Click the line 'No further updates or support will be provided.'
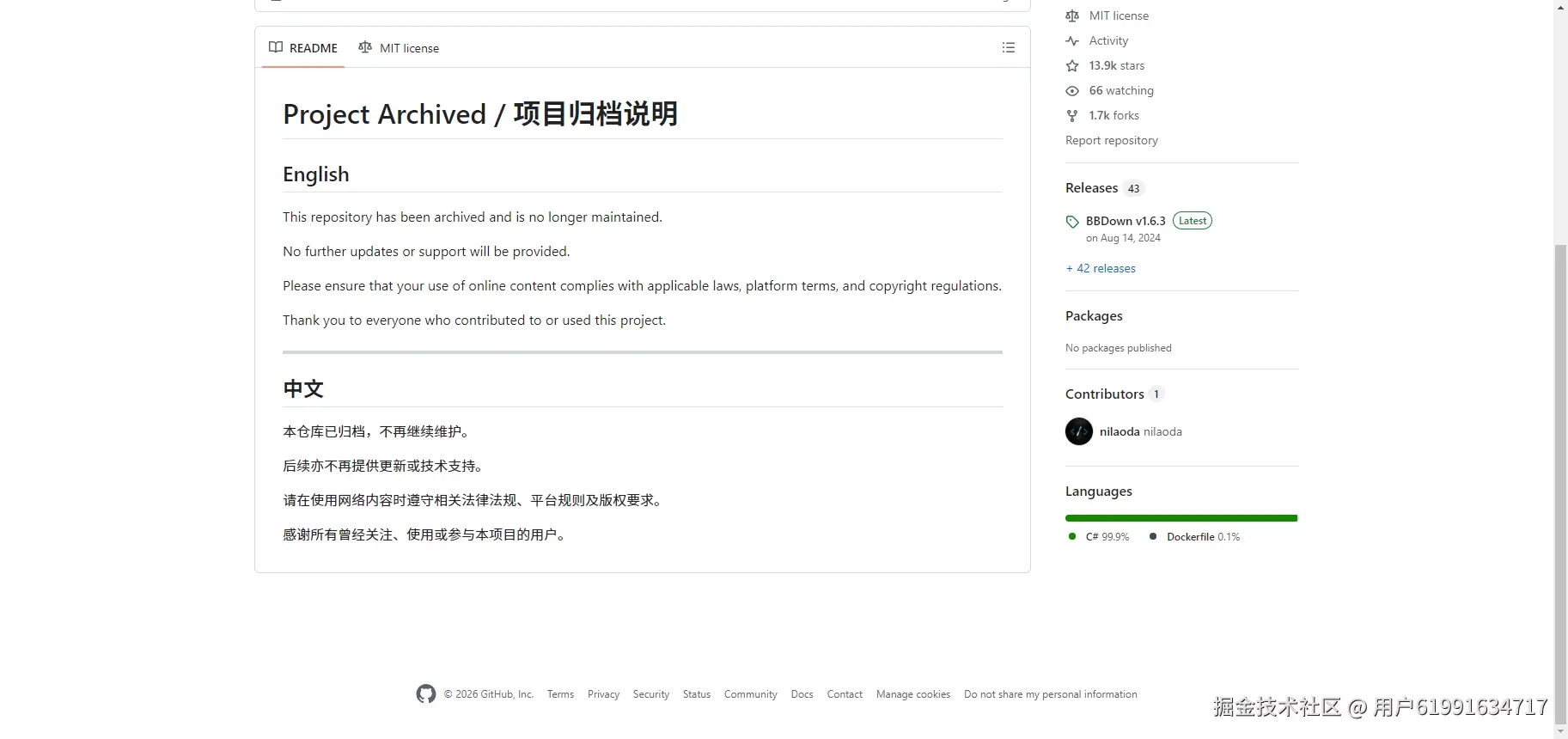This screenshot has height=739, width=1568. [x=426, y=251]
